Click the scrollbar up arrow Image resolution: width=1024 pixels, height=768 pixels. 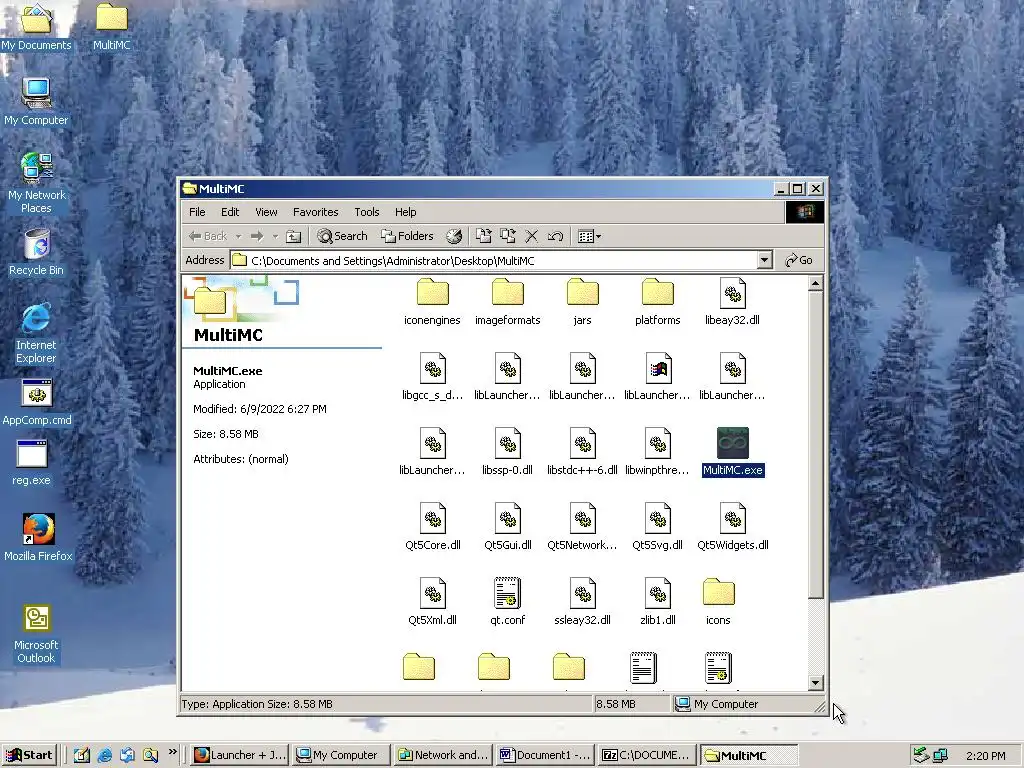(x=816, y=283)
